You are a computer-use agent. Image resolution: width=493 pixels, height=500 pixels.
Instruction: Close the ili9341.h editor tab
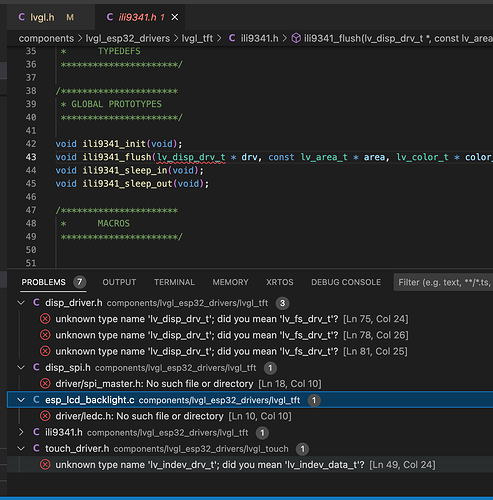point(175,17)
